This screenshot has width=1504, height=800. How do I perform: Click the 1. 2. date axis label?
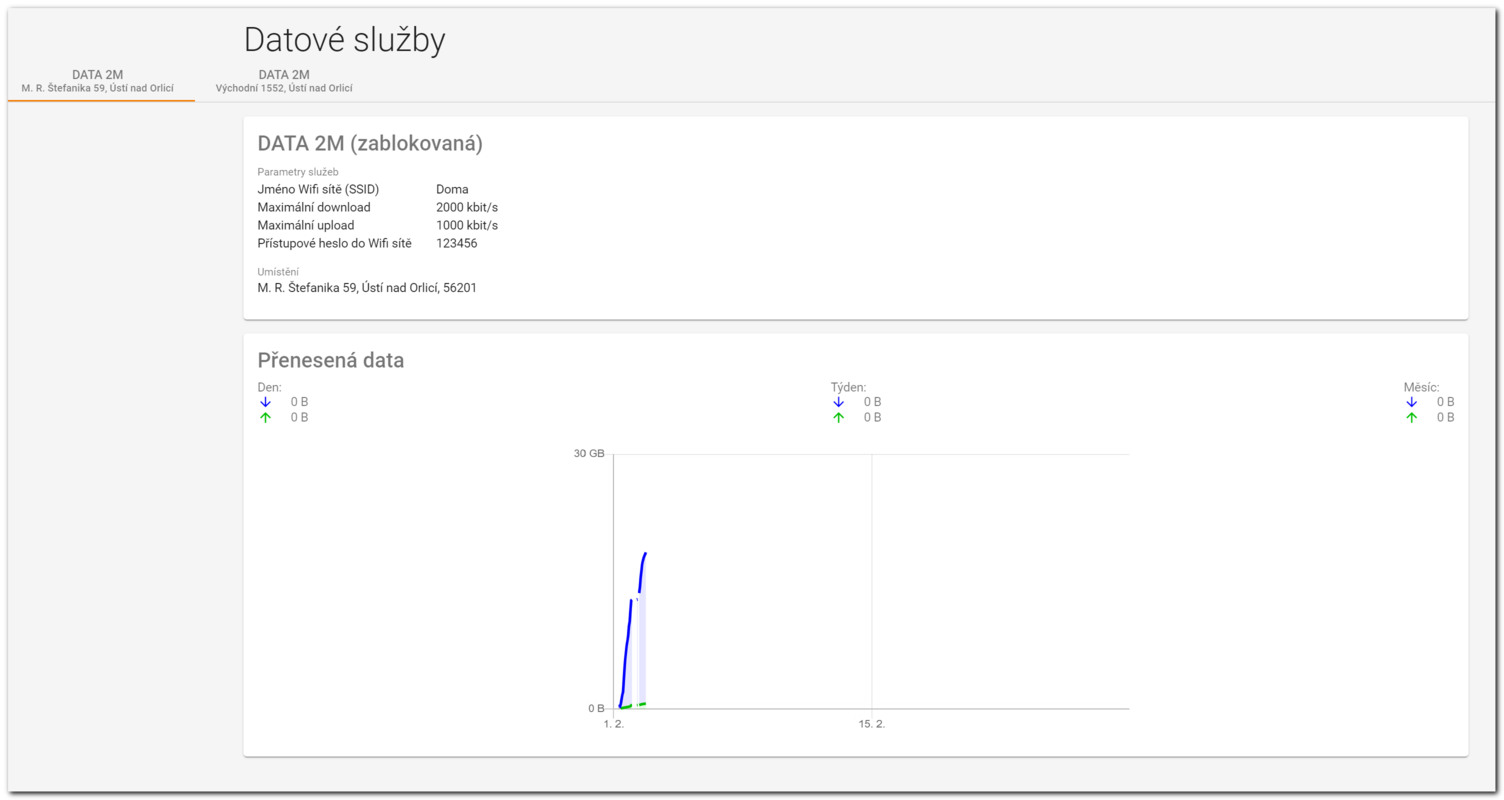point(614,724)
